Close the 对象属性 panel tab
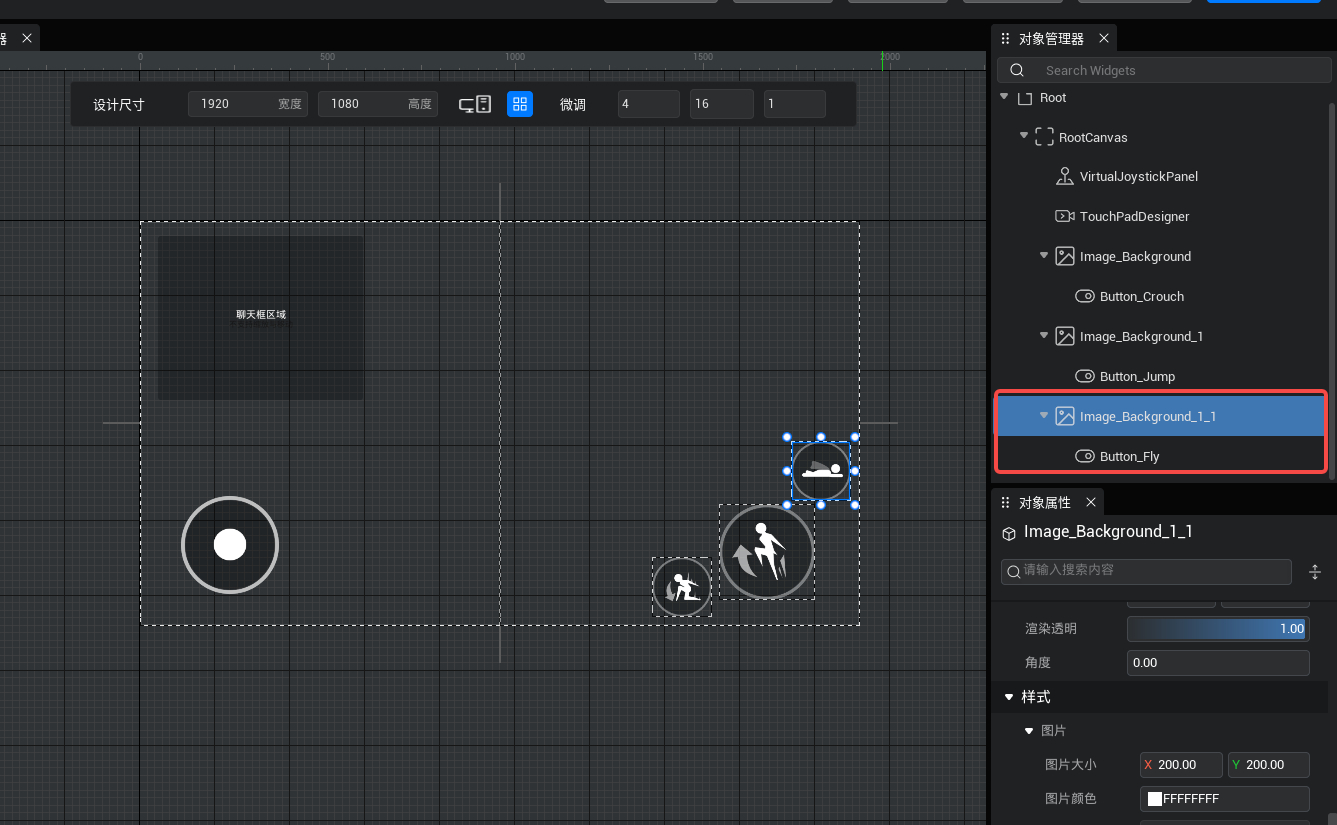 (x=1091, y=502)
